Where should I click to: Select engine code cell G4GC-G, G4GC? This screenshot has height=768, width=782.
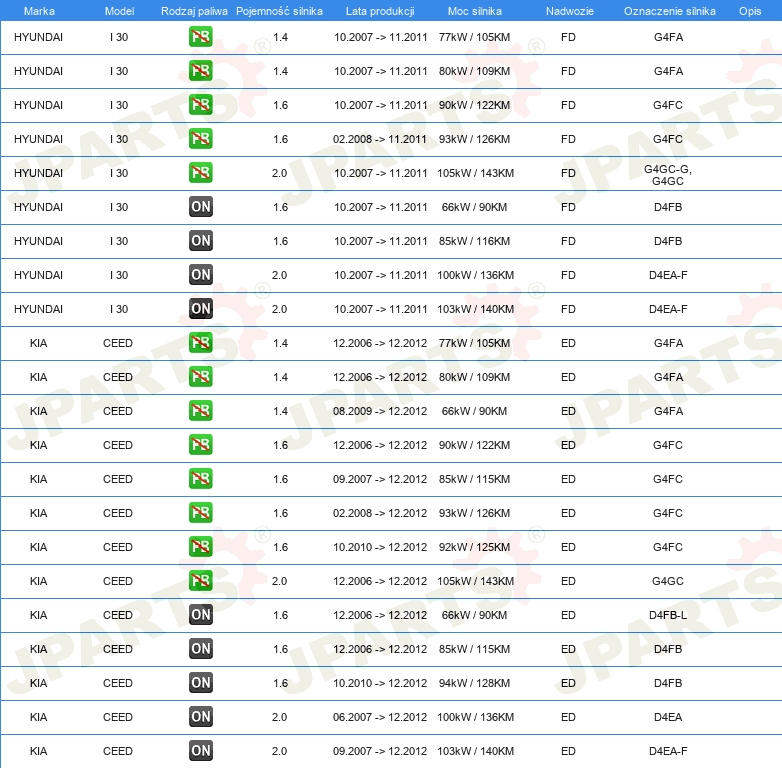coord(668,175)
